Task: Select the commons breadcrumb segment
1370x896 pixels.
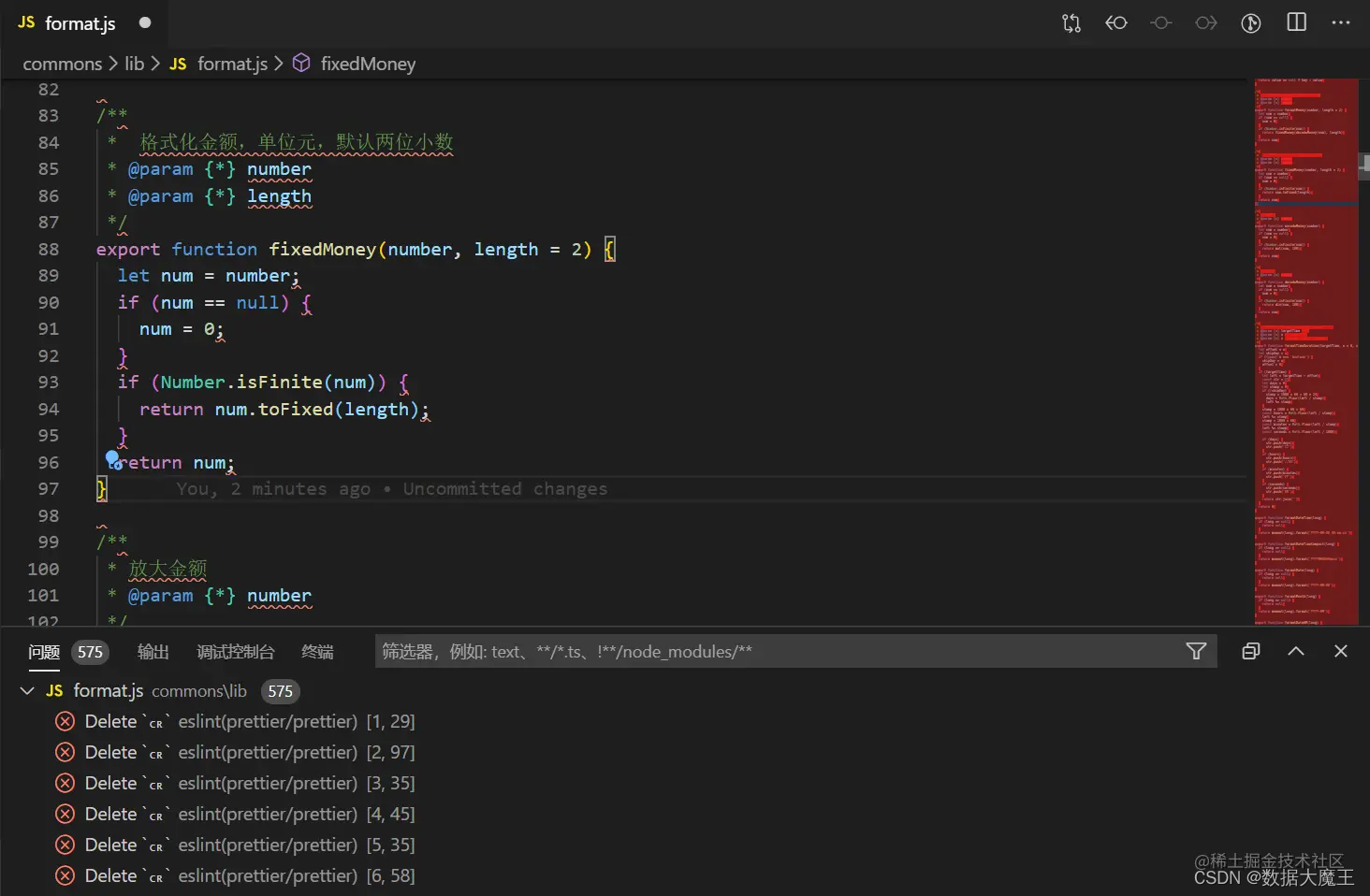Action: pos(62,64)
